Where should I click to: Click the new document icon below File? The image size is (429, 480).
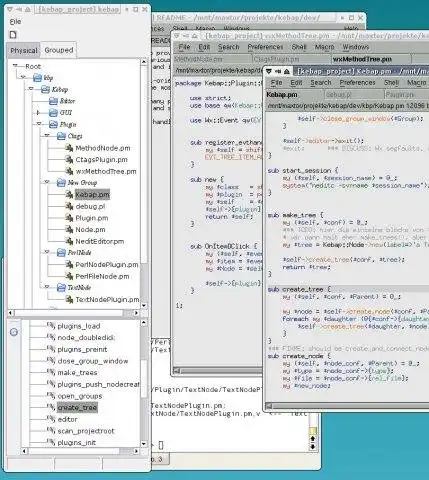click(x=13, y=35)
